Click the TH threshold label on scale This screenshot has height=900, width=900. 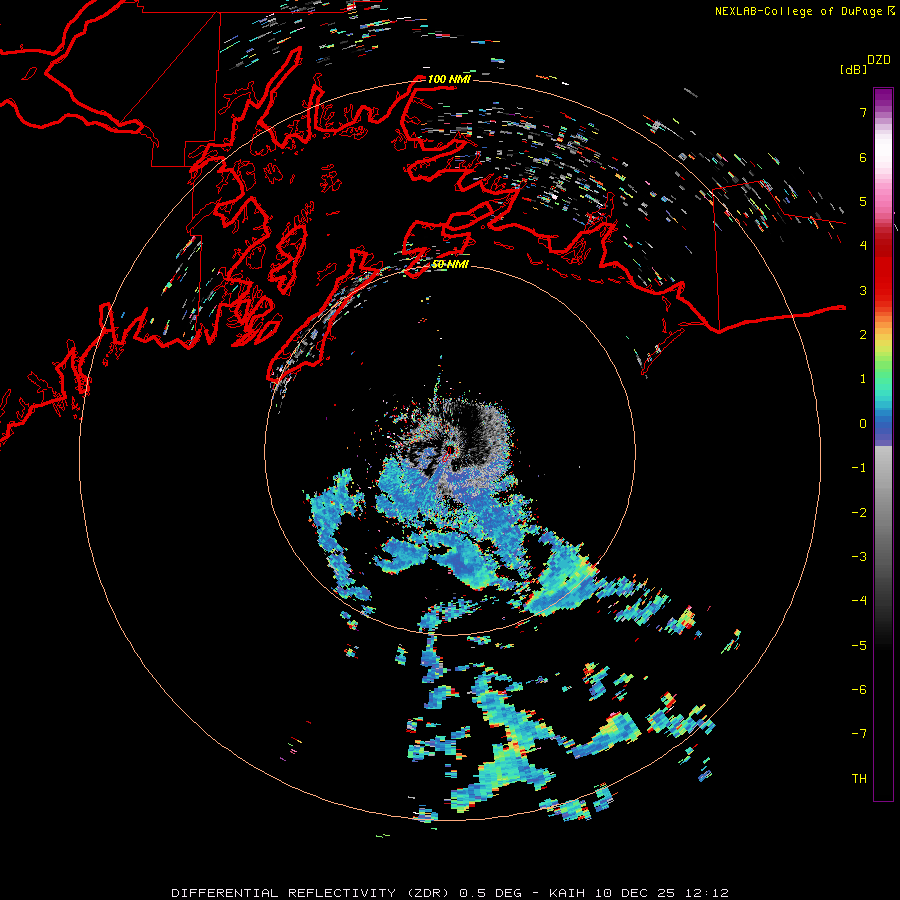click(x=859, y=779)
